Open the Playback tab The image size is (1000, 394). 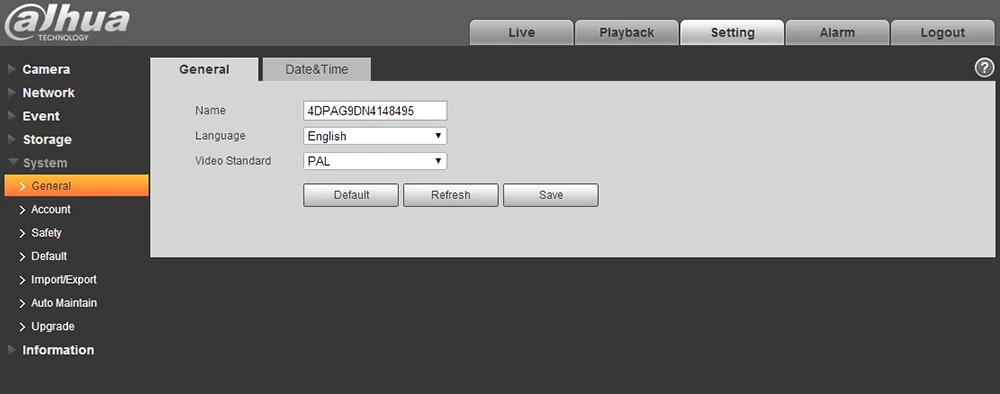(627, 33)
